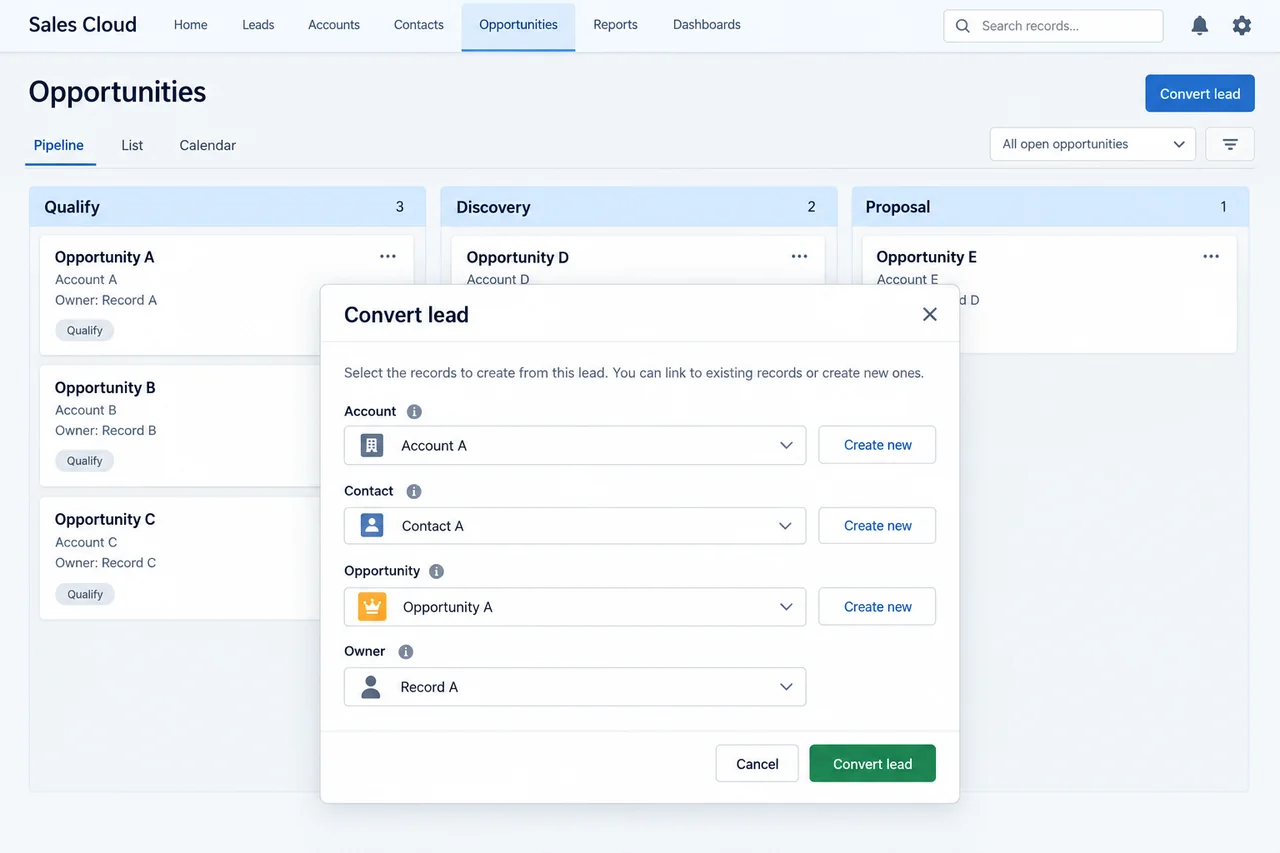Screen dimensions: 1280x853
Task: Open the settings gear
Action: pos(1242,26)
